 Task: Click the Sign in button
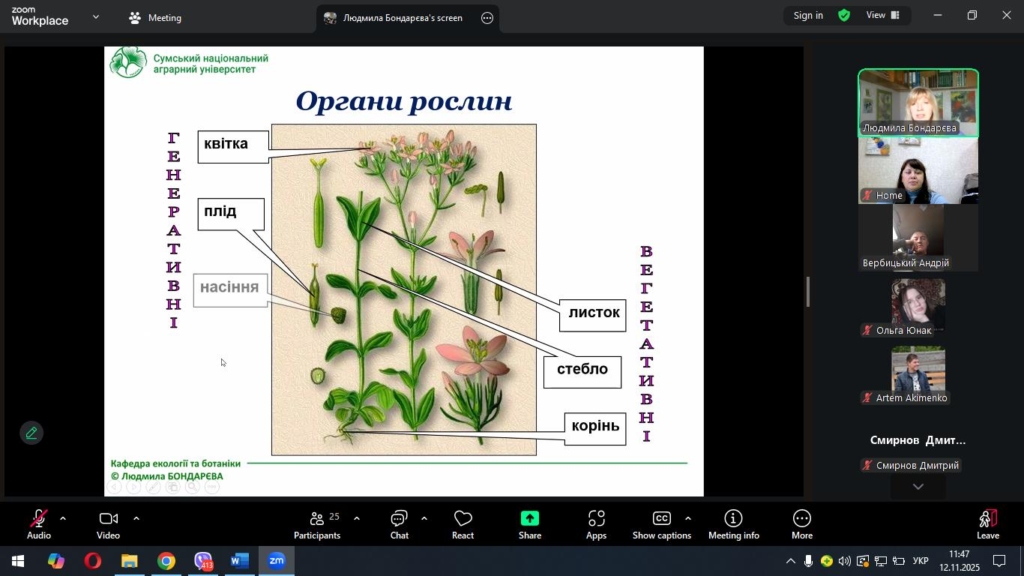808,15
